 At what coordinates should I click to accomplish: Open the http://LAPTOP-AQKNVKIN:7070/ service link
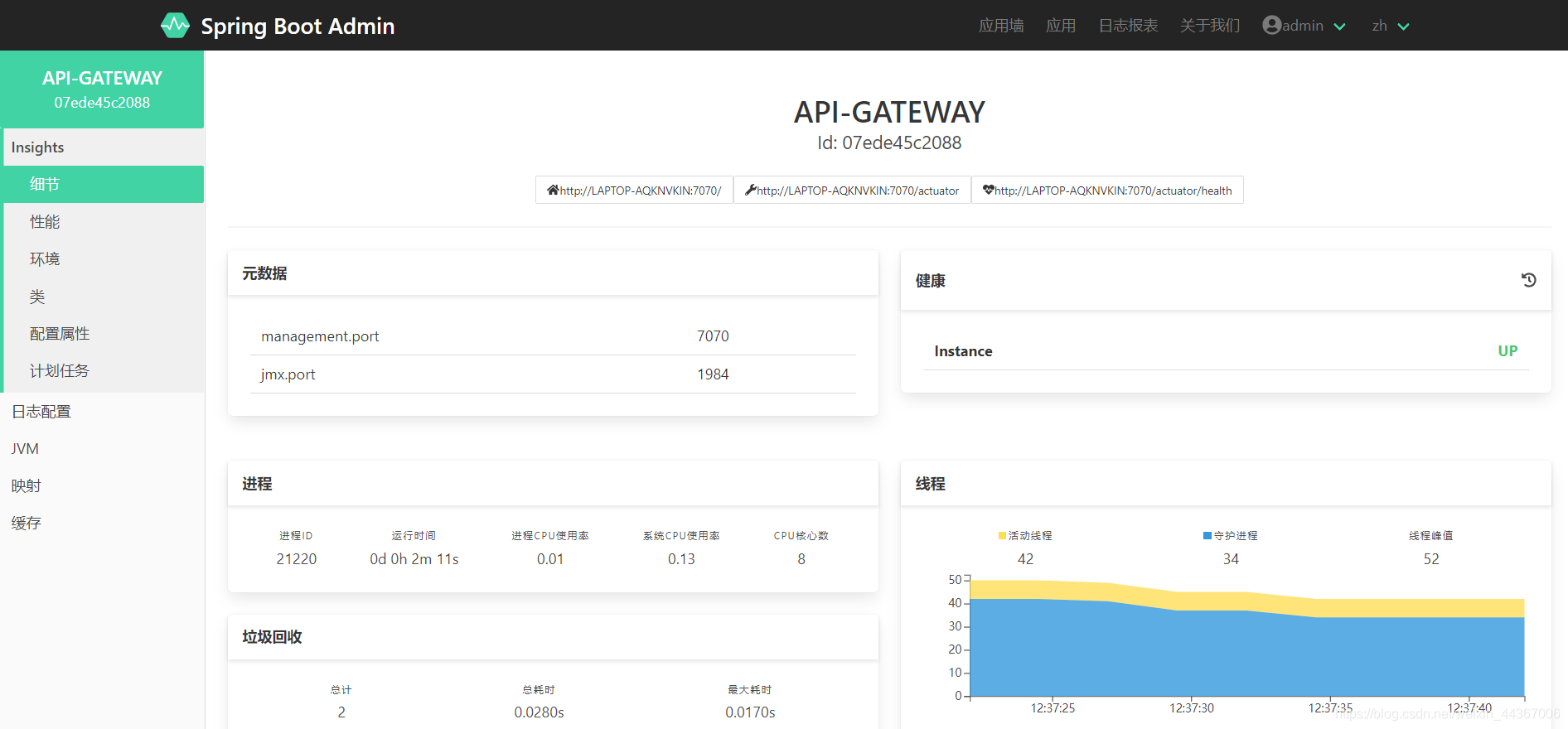point(634,190)
